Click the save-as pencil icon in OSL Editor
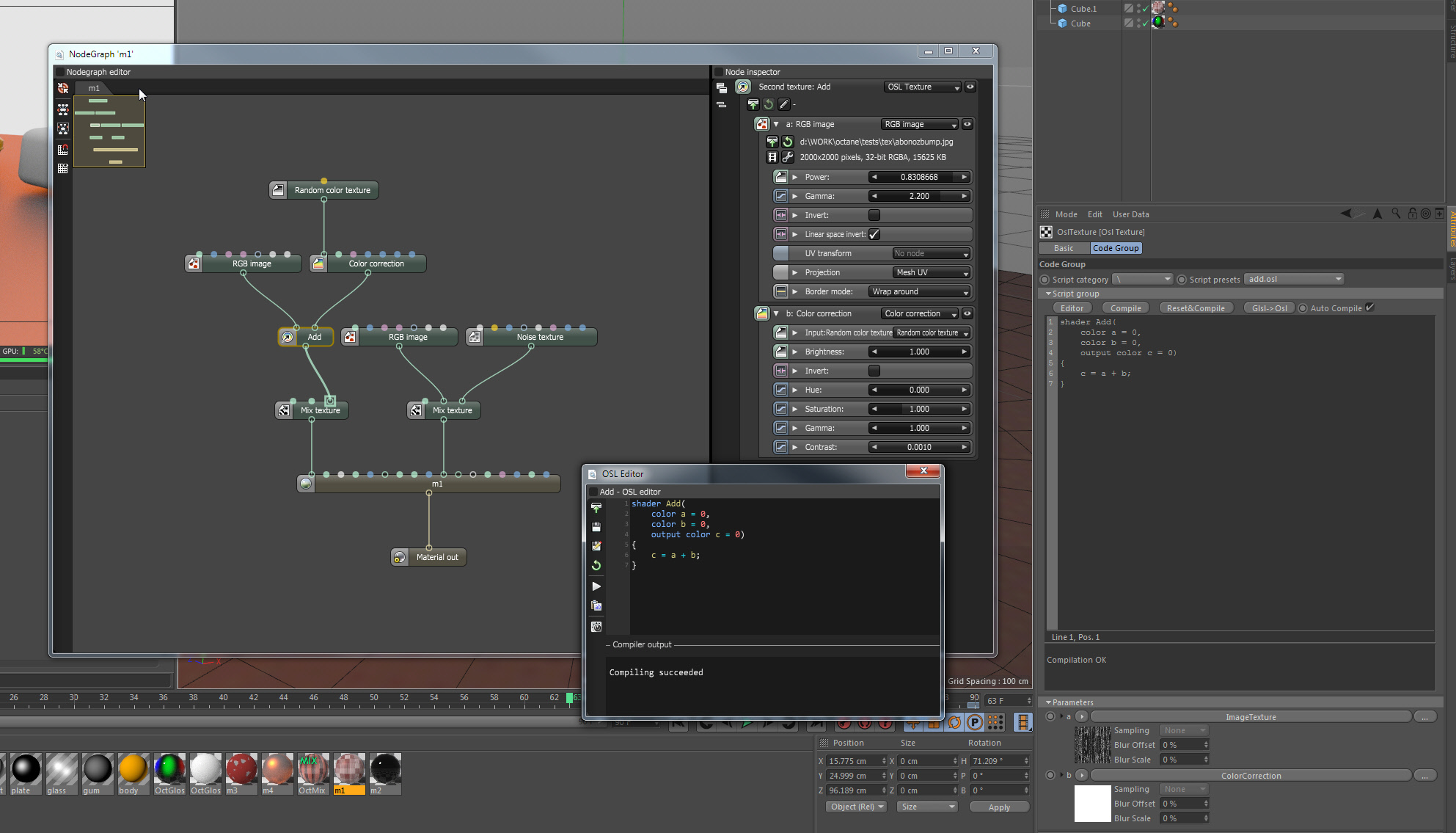This screenshot has width=1456, height=833. pos(596,546)
